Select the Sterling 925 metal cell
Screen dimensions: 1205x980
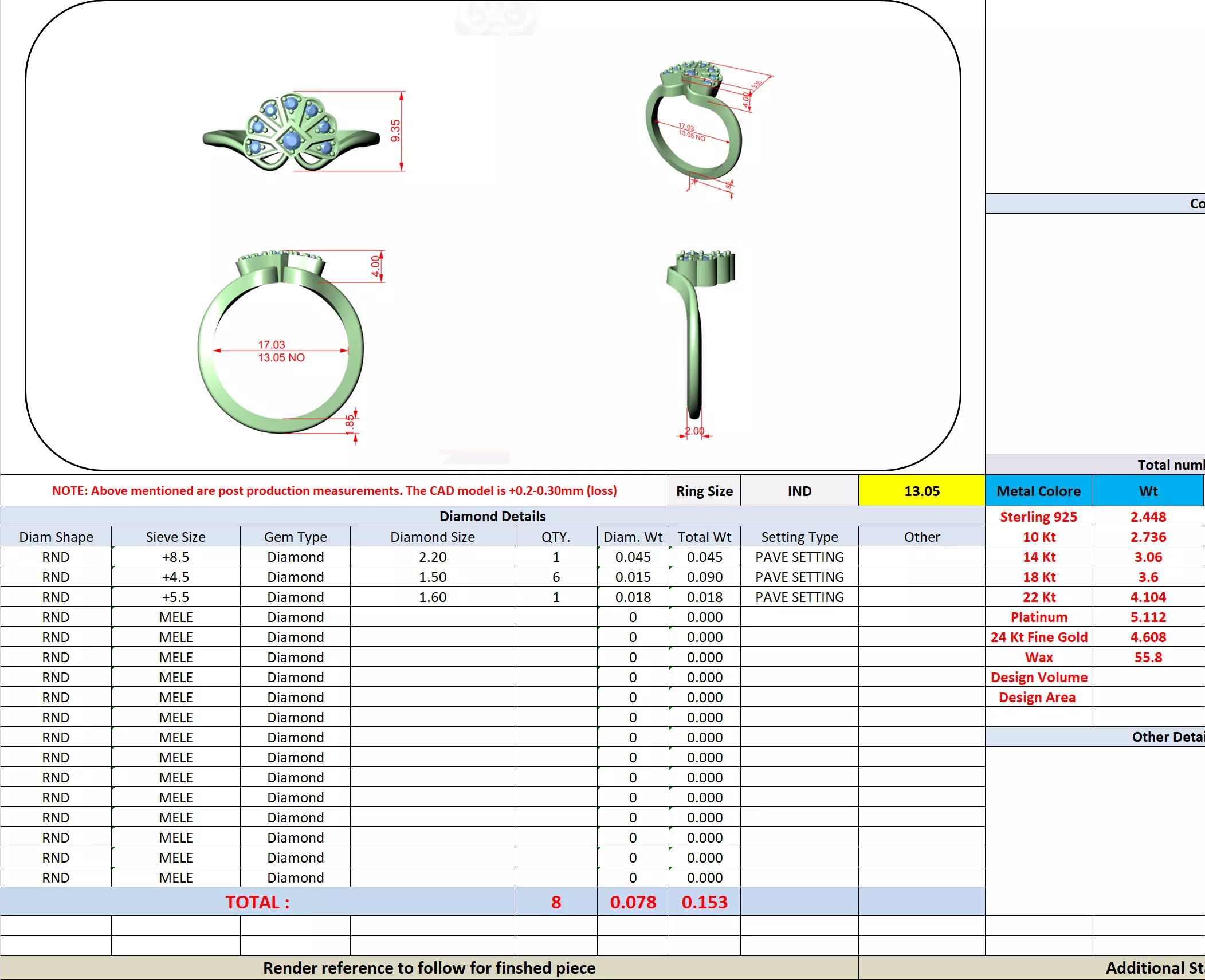pyautogui.click(x=1038, y=517)
